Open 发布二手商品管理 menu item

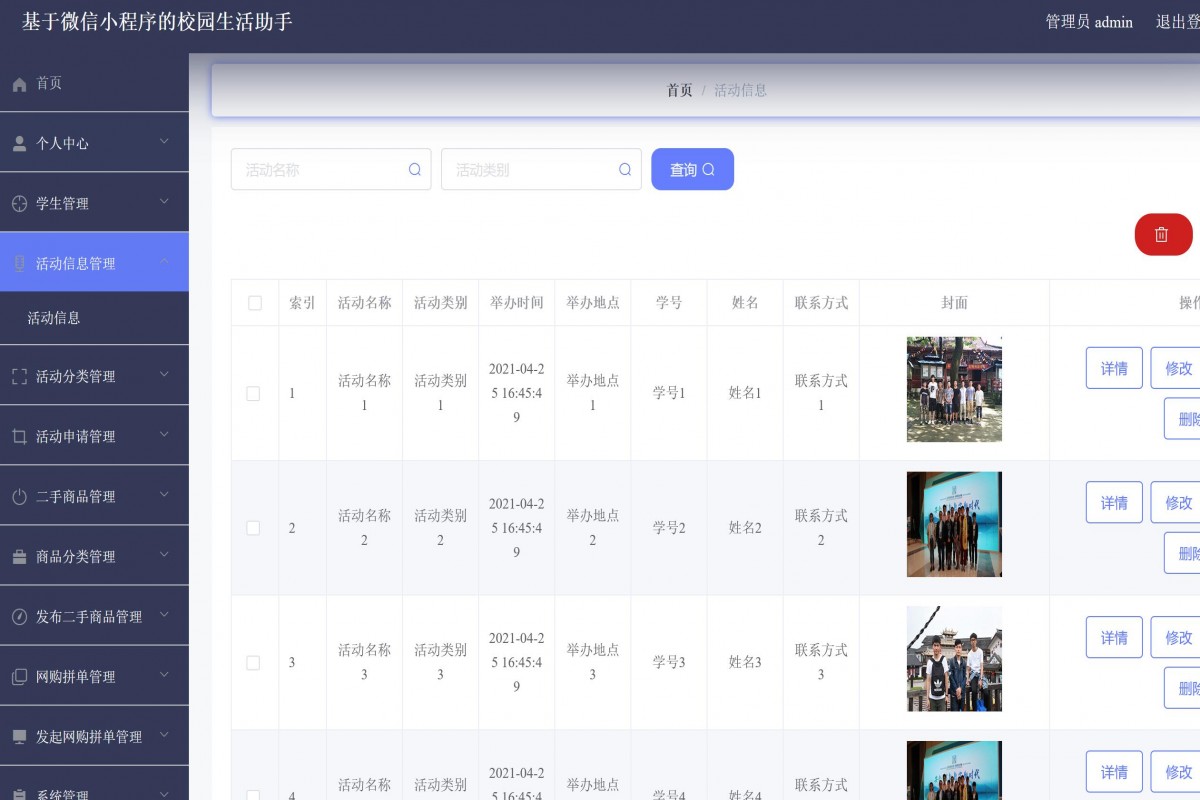click(89, 617)
